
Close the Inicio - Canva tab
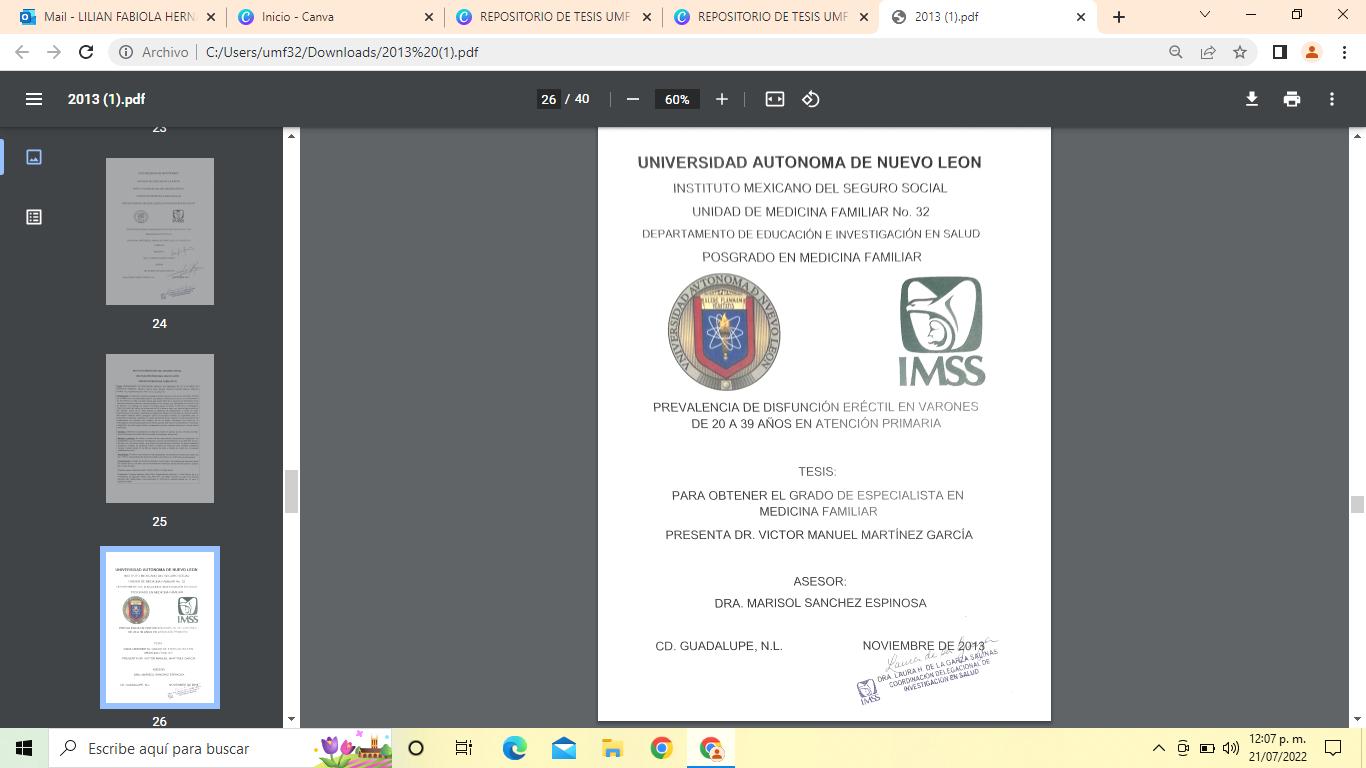[x=428, y=17]
